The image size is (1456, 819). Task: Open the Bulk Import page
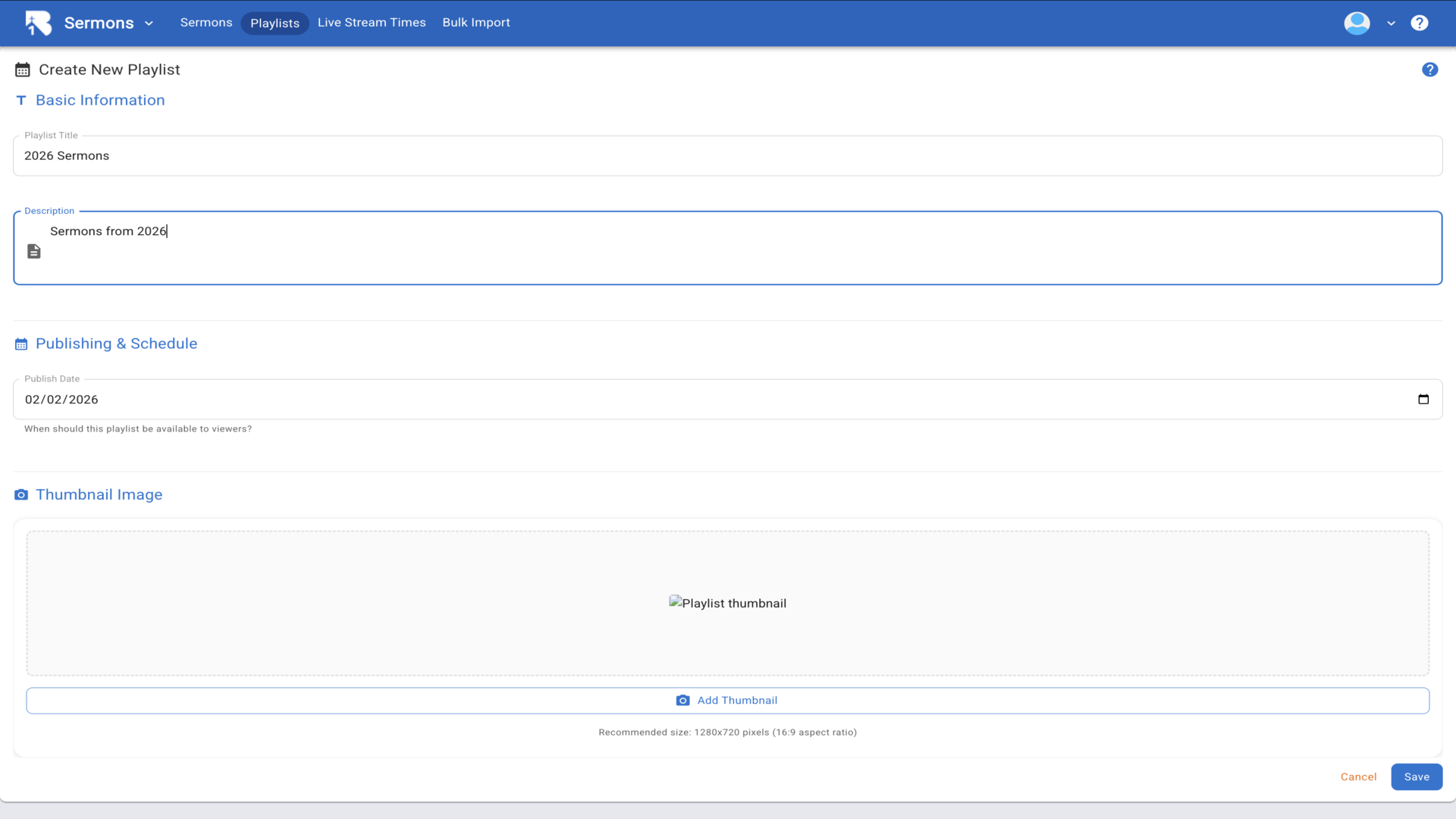[475, 23]
